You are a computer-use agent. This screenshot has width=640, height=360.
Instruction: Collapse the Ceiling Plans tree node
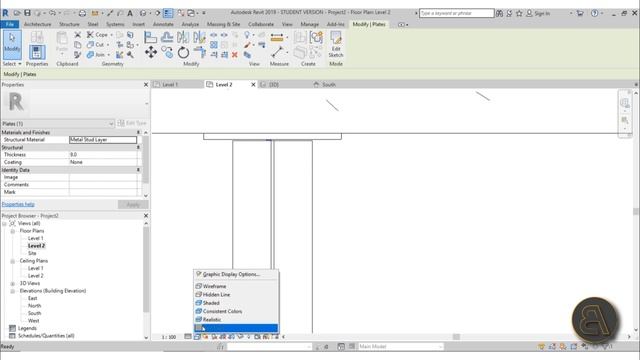coord(13,261)
